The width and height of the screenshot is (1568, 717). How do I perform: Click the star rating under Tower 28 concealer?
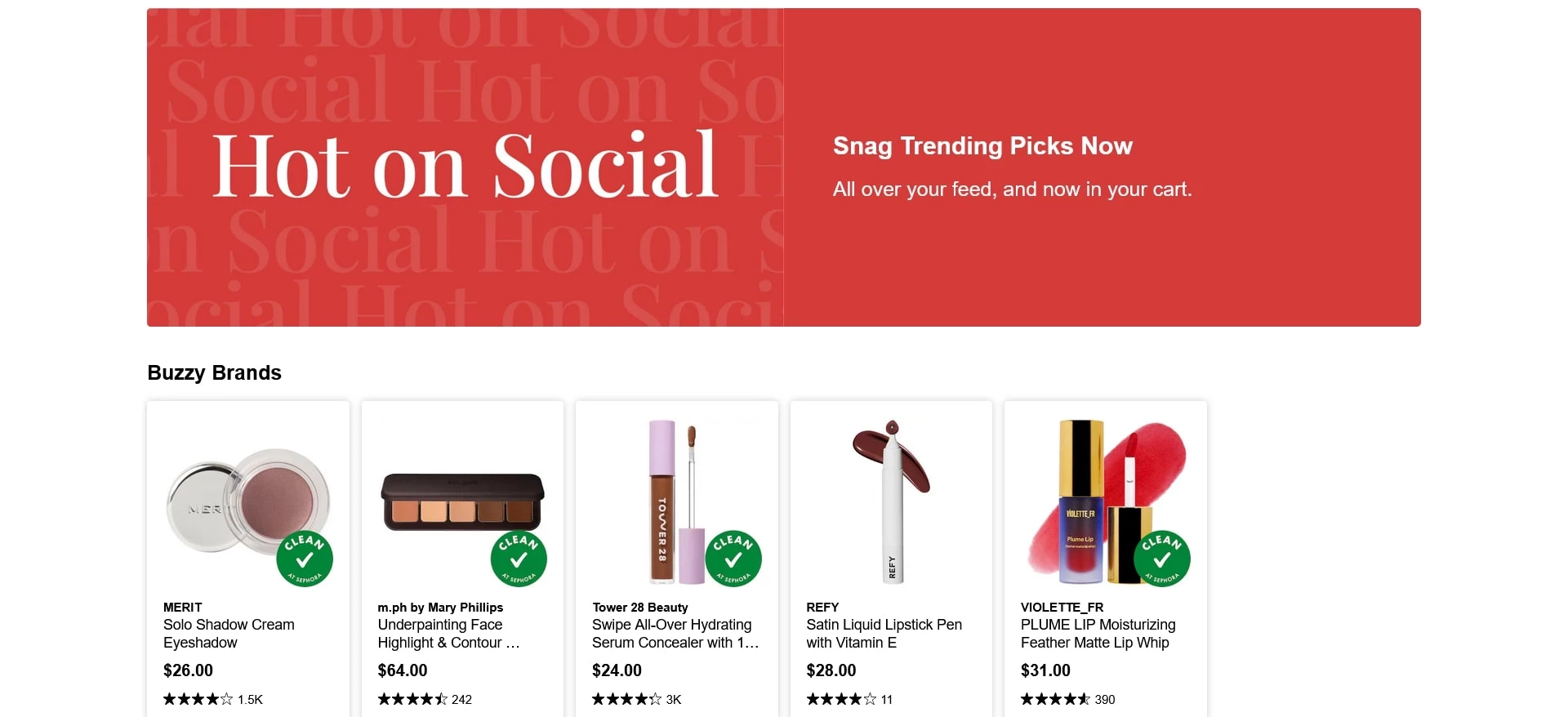pos(624,699)
